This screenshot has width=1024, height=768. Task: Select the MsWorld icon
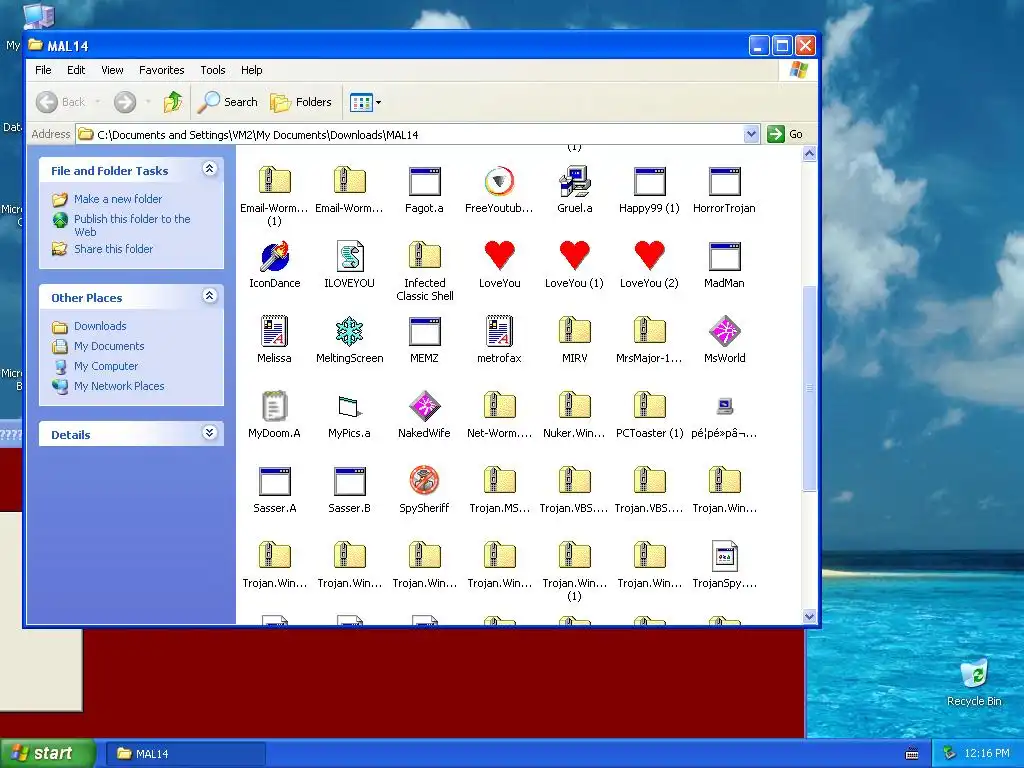pos(724,331)
